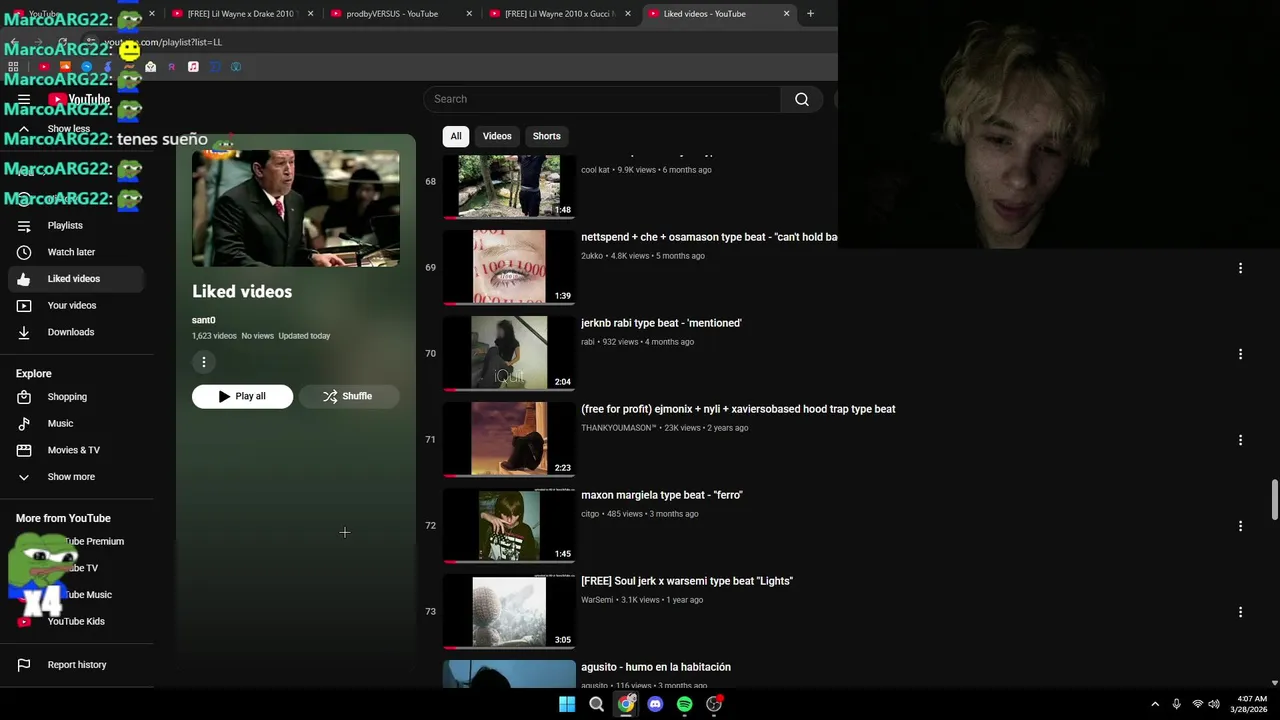Open options for Soul jerk warsemi beat

click(1240, 612)
